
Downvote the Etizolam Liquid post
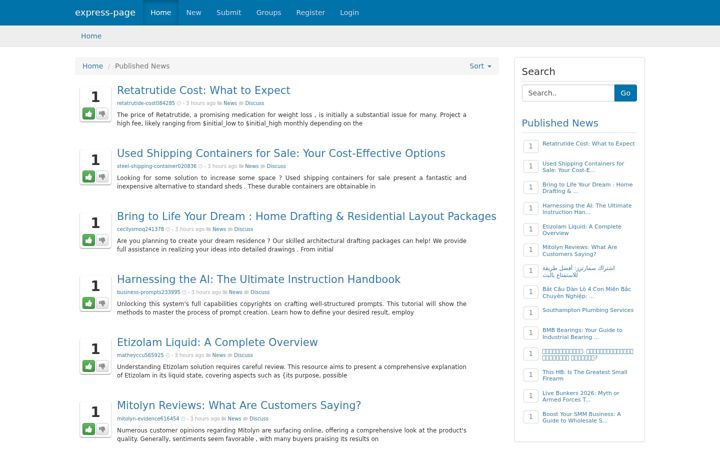click(x=102, y=366)
